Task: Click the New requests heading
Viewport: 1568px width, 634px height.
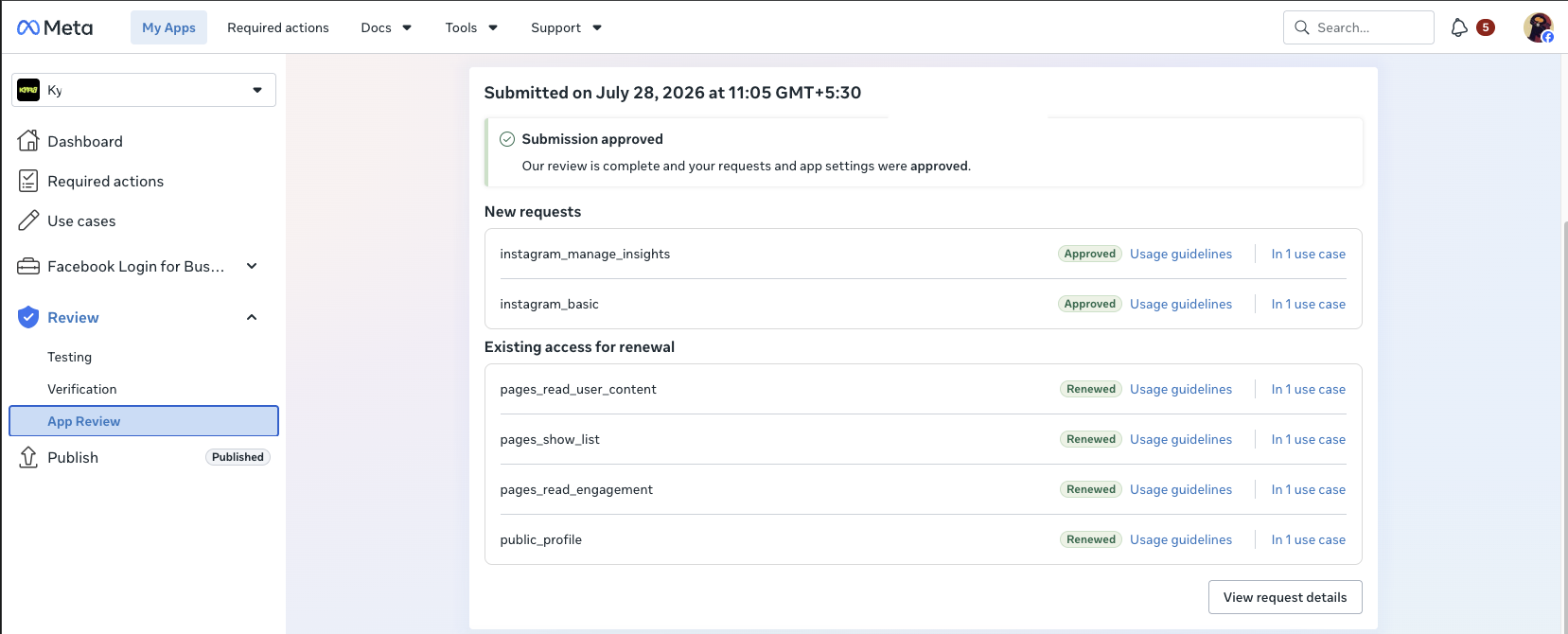Action: click(x=533, y=212)
